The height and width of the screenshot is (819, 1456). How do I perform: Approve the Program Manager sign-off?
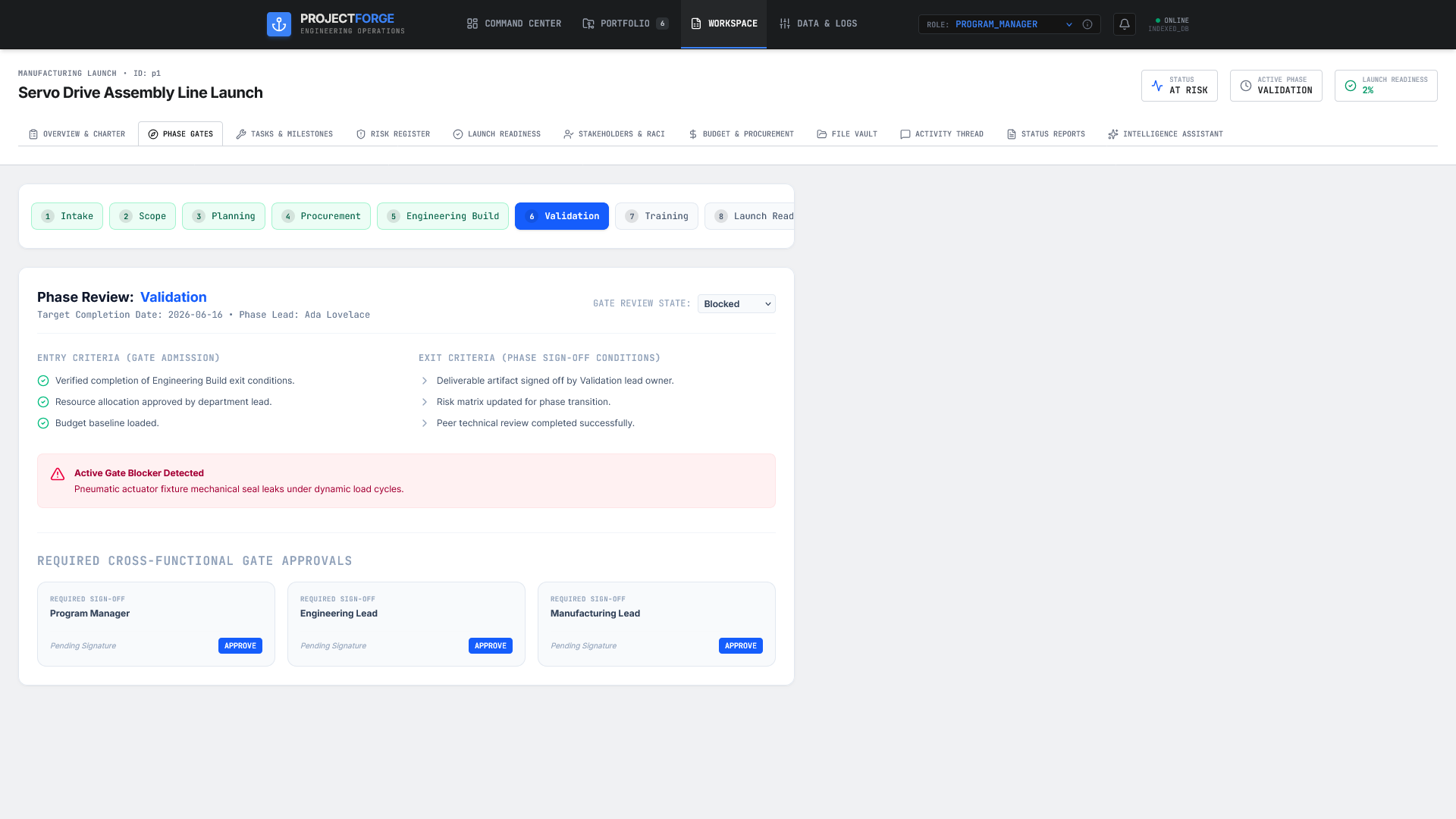(240, 646)
